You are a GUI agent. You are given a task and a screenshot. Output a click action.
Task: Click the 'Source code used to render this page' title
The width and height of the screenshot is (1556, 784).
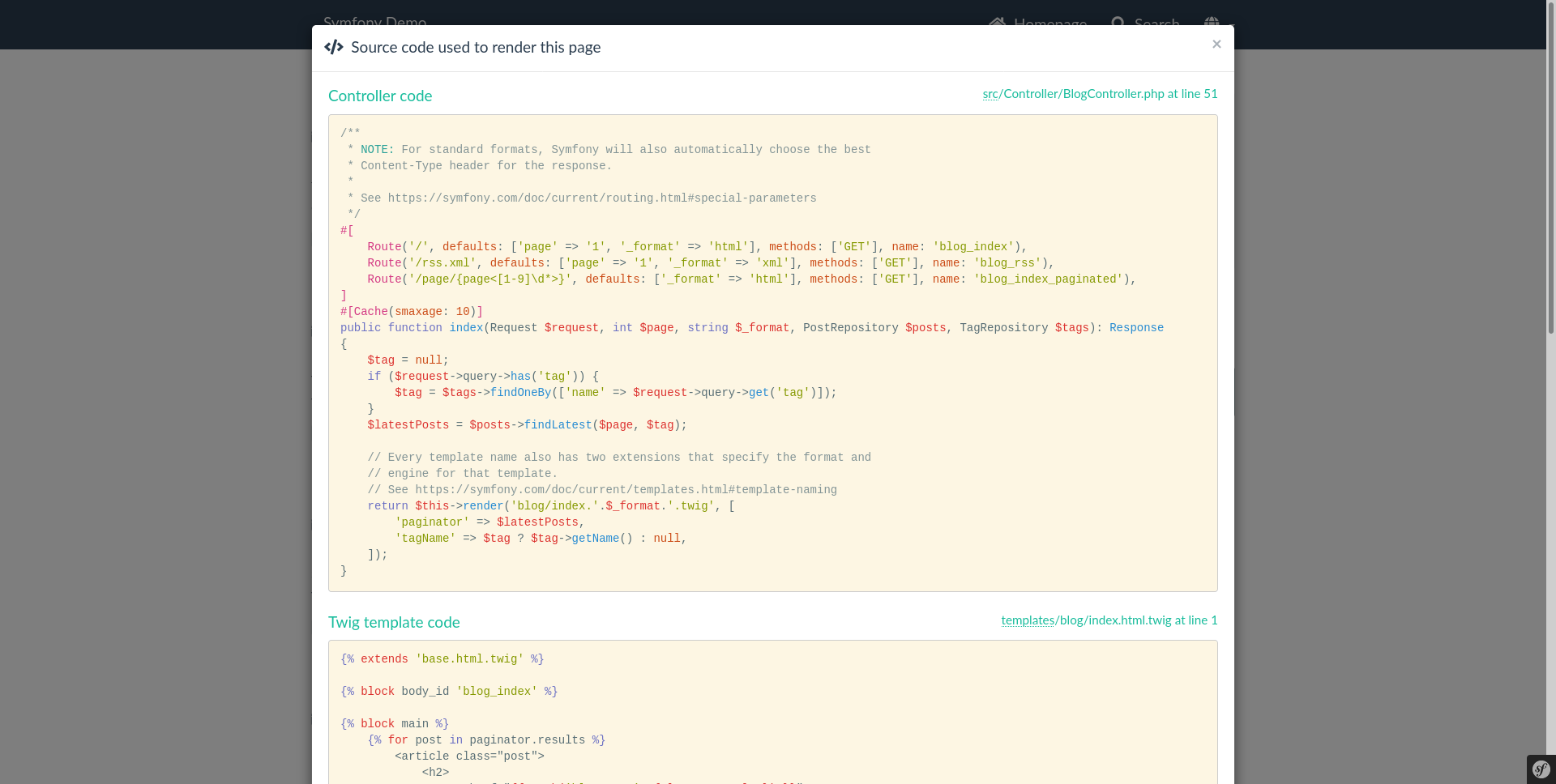476,47
